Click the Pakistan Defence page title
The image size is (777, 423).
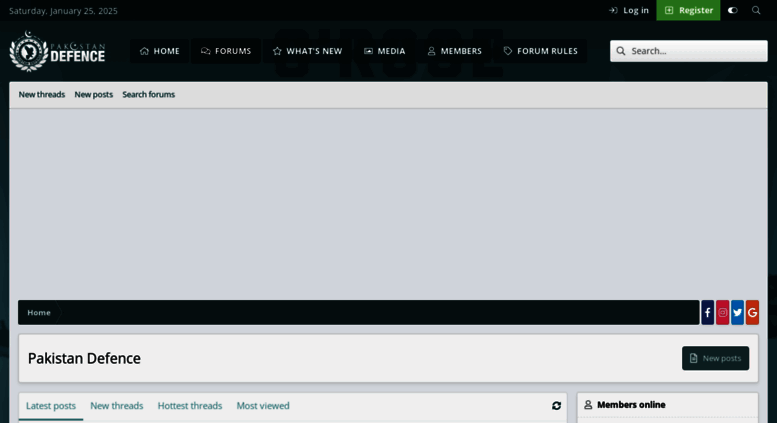click(x=84, y=358)
